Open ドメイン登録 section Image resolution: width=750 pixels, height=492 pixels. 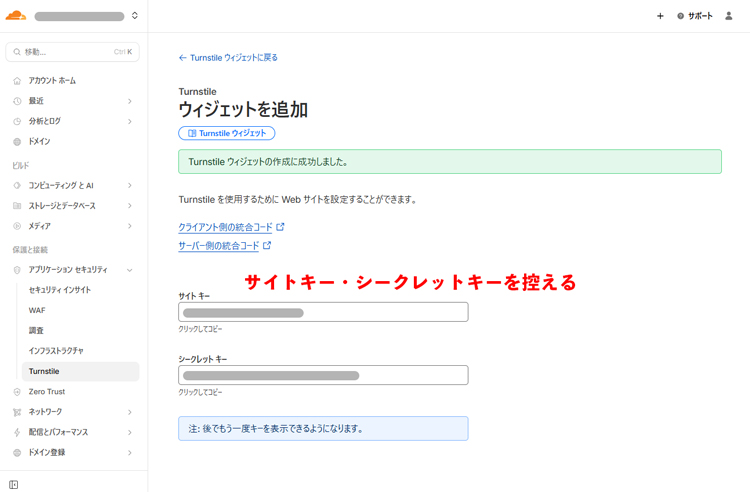click(x=47, y=452)
